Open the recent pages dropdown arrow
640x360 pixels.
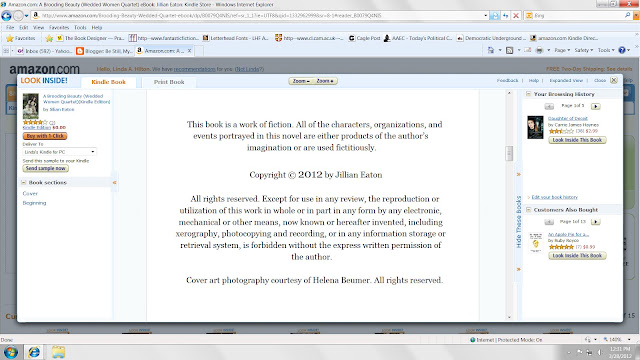click(27, 16)
